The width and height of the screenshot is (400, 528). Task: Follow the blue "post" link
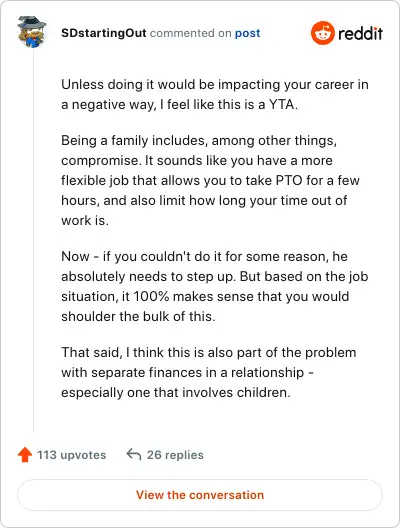[x=247, y=33]
